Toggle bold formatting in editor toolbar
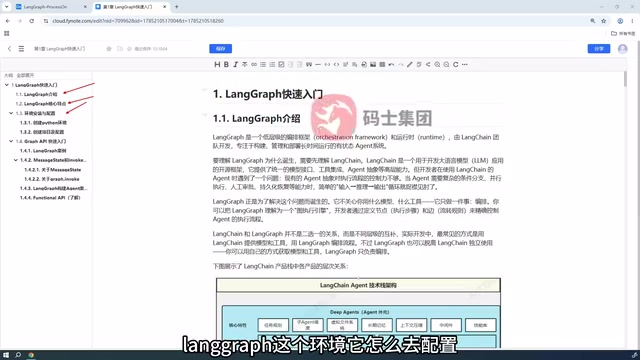 226,64
